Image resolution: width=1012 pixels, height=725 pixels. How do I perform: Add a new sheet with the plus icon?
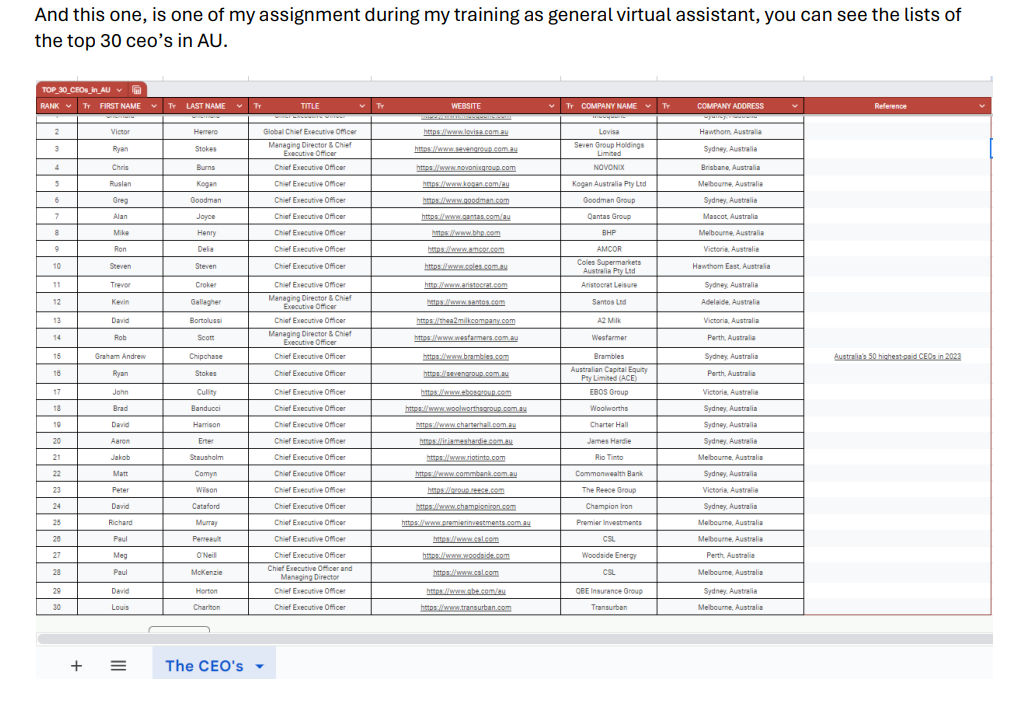pyautogui.click(x=76, y=666)
